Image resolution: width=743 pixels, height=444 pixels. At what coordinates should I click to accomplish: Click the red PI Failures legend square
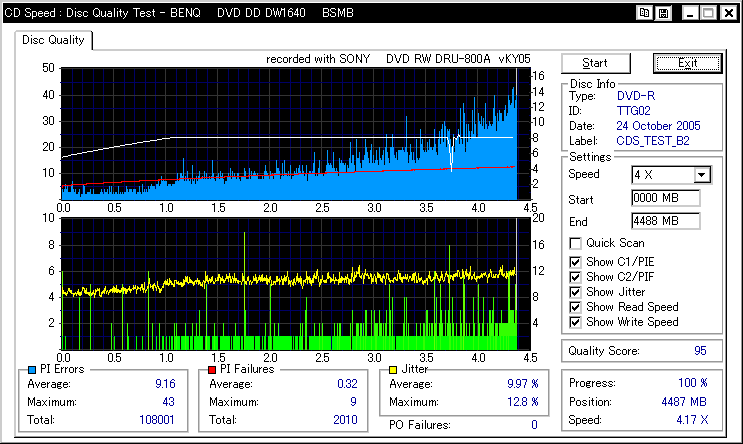212,370
